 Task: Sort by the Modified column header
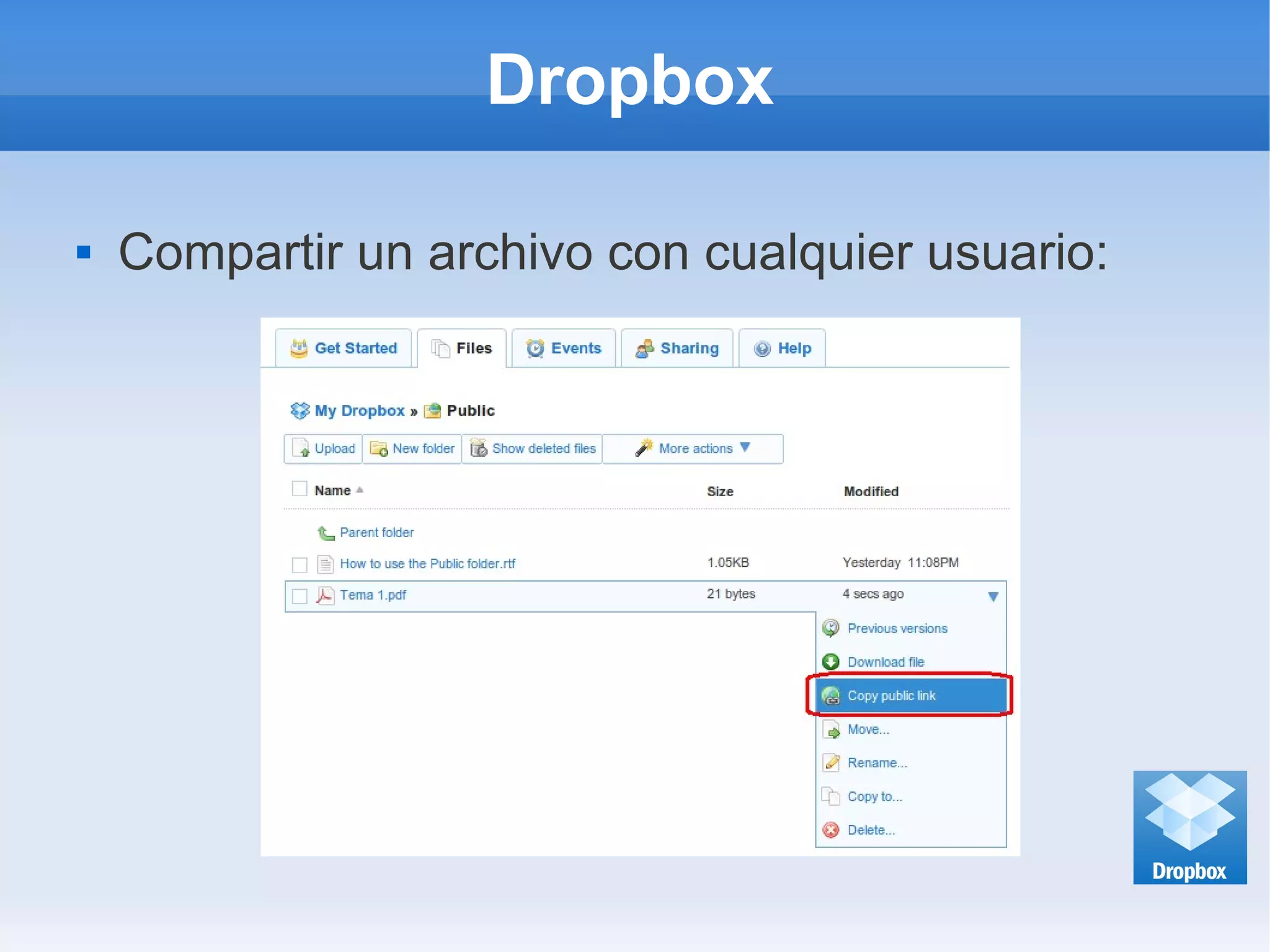(871, 491)
